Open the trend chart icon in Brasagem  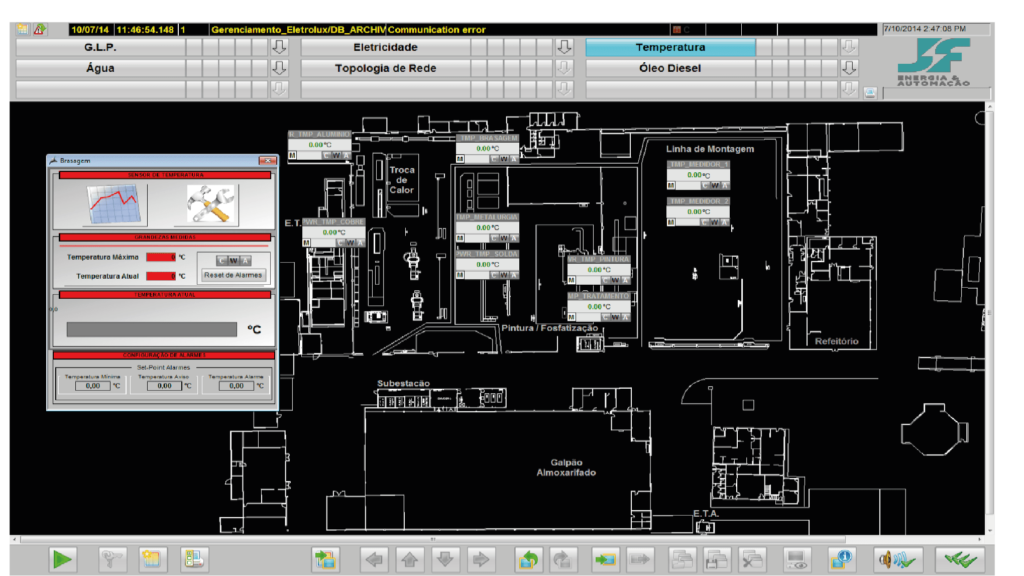(x=114, y=204)
